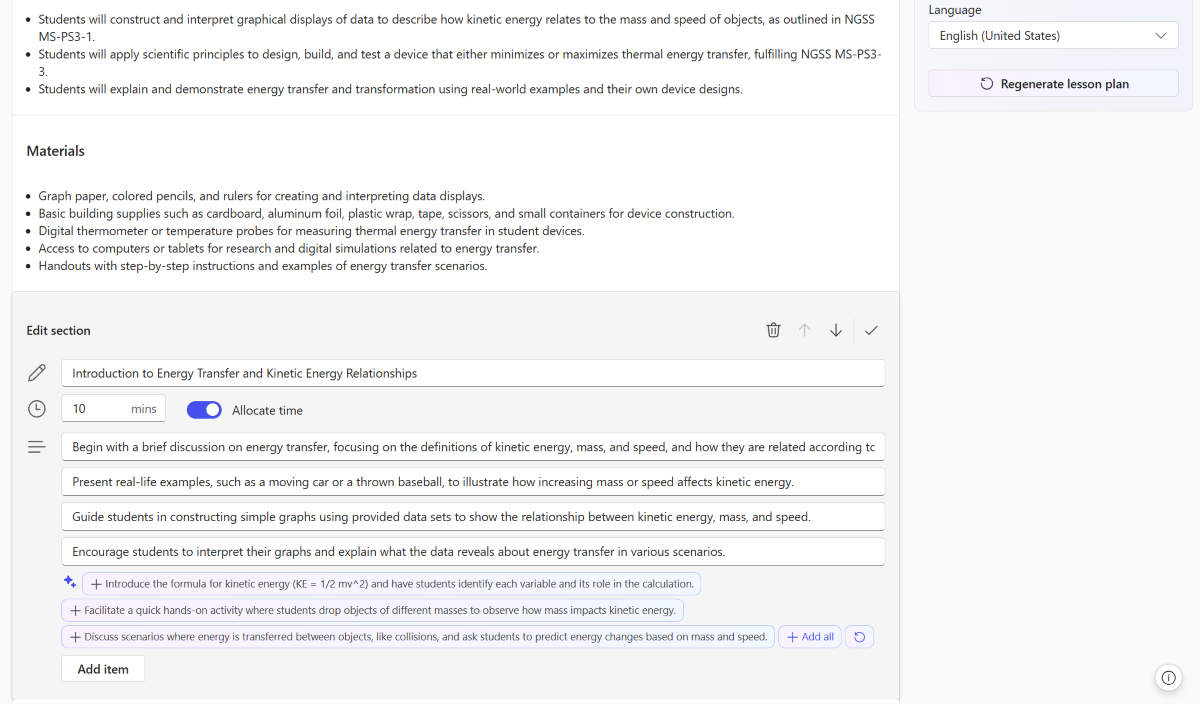This screenshot has width=1200, height=704.
Task: Move section down with arrow icon
Action: pyautogui.click(x=836, y=330)
